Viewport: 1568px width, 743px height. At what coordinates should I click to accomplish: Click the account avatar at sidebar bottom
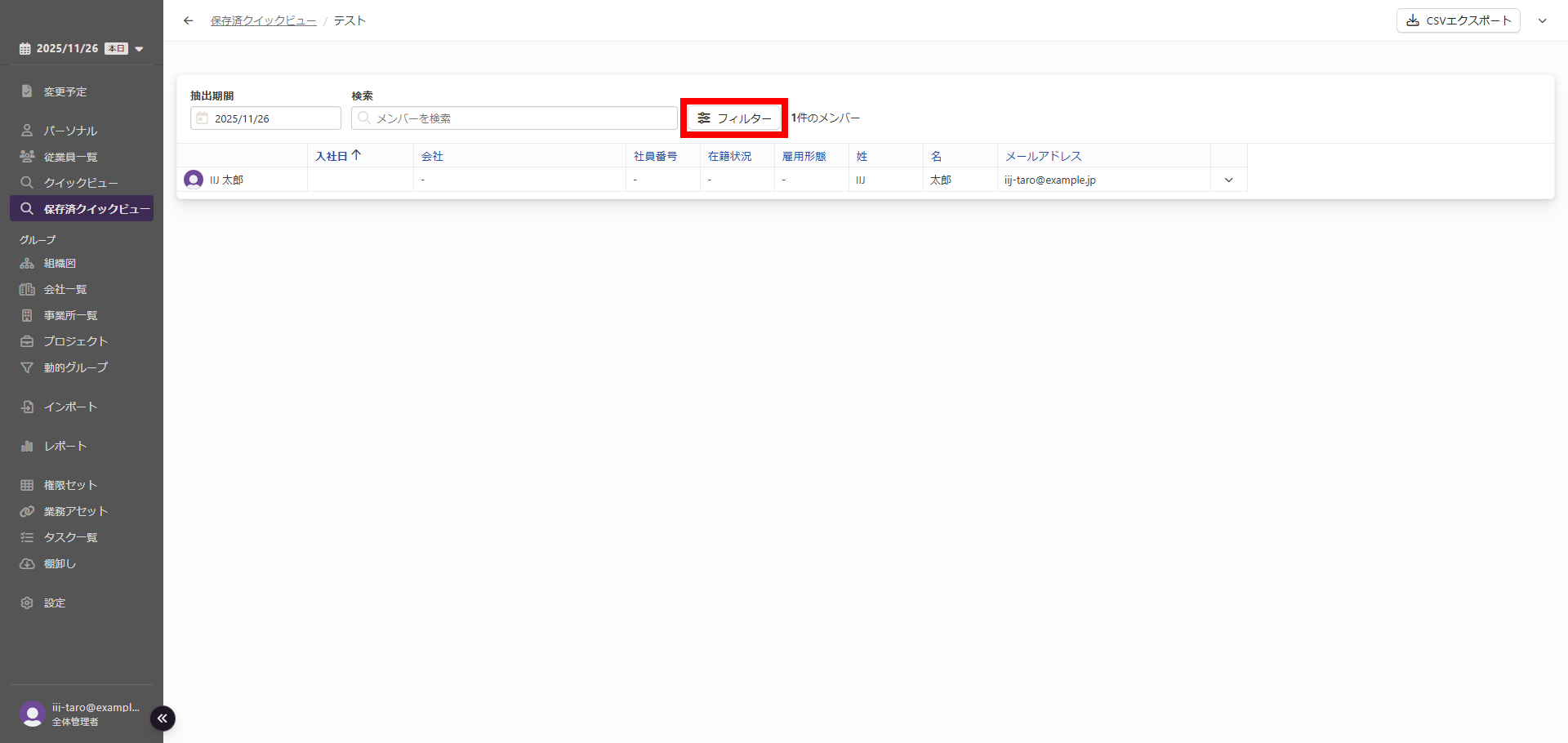coord(33,714)
